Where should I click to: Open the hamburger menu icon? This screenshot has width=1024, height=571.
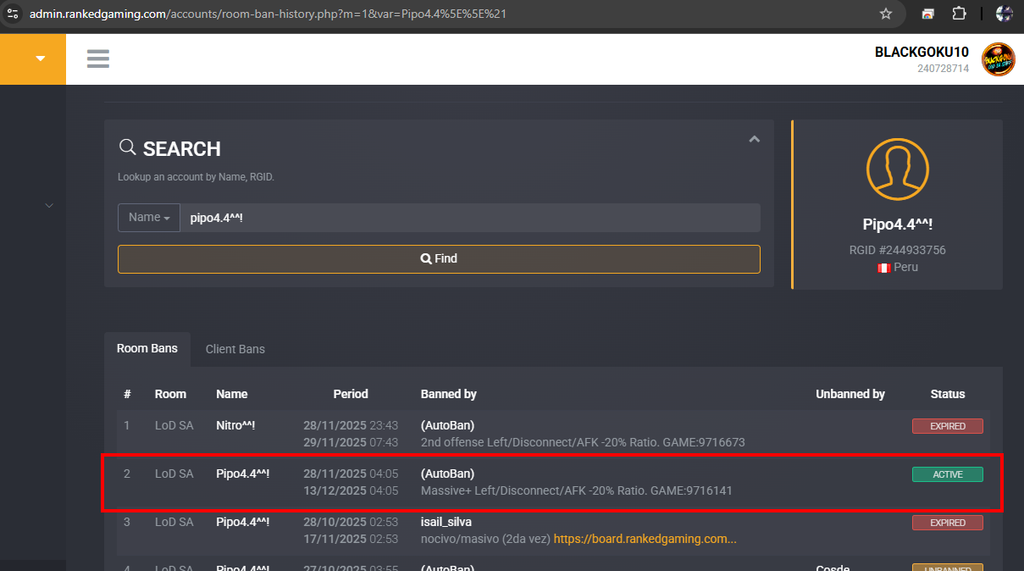98,59
